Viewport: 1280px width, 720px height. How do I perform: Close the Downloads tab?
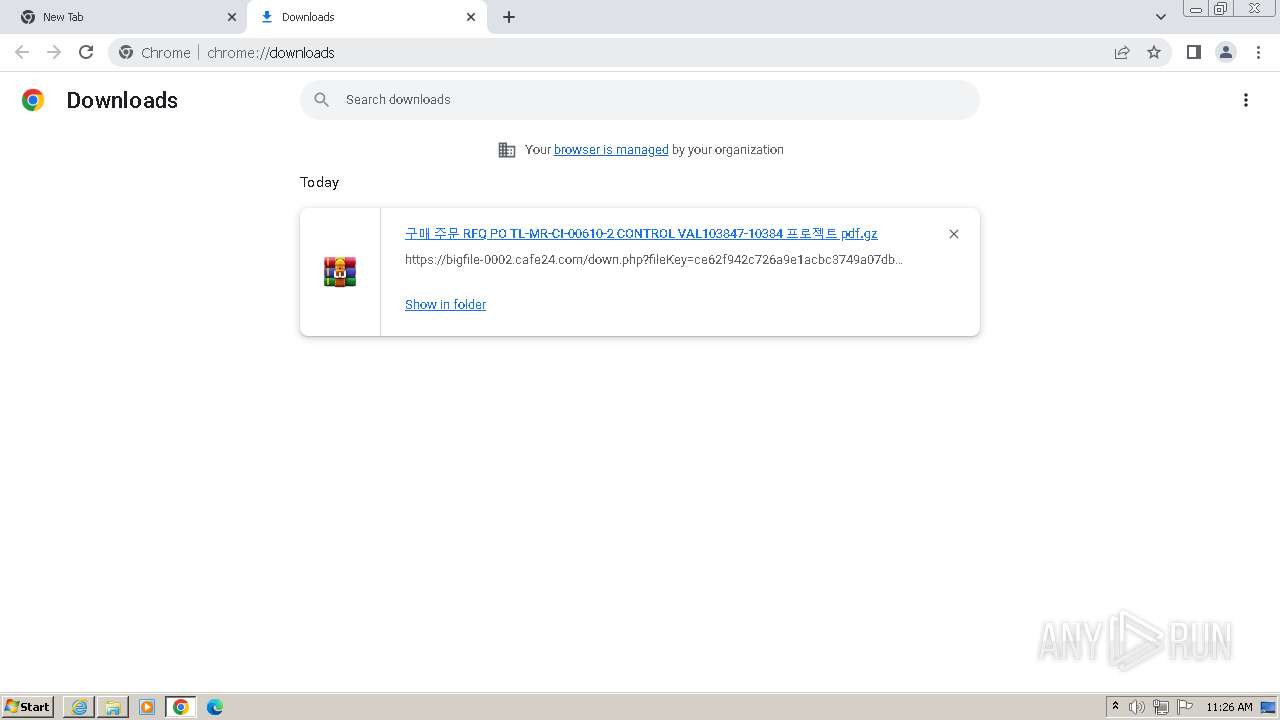coord(471,17)
